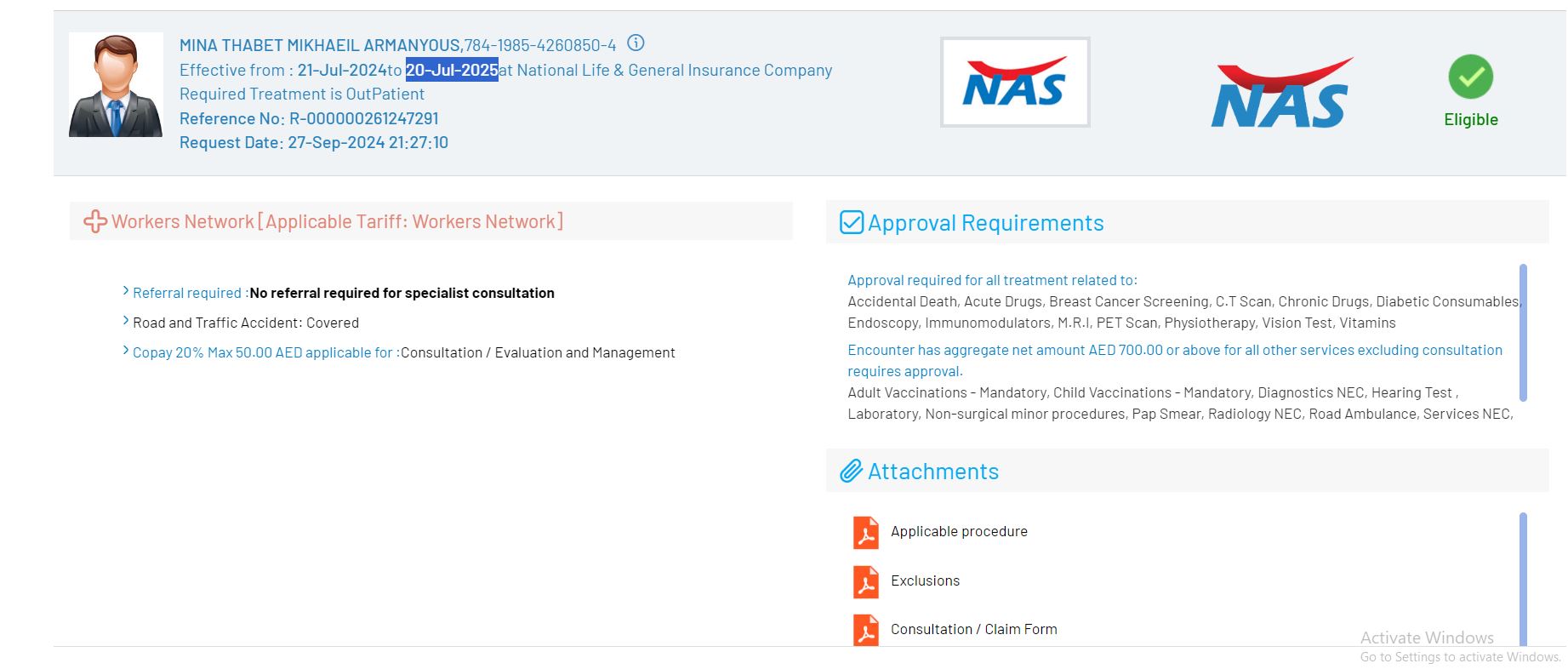
Task: Click the member avatar picture
Action: tap(116, 84)
